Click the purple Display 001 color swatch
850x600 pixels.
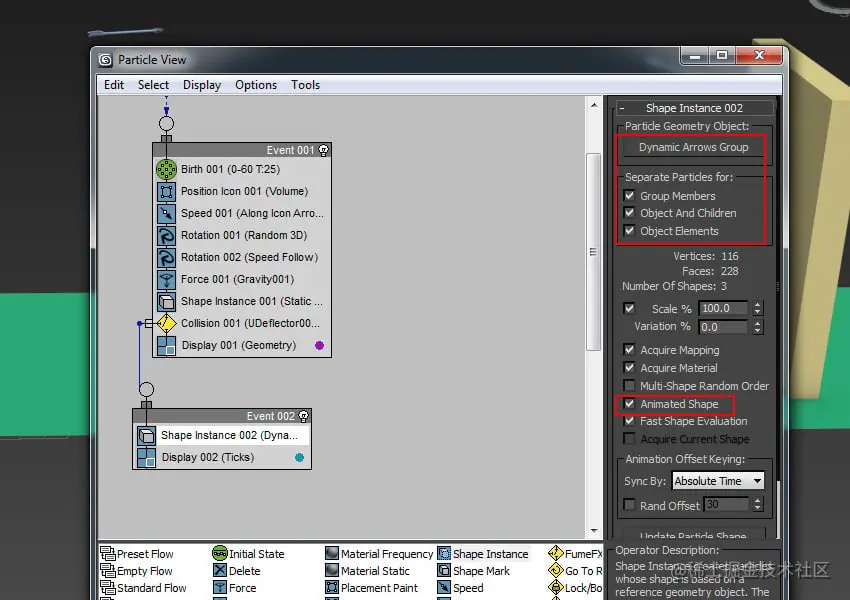coord(319,345)
